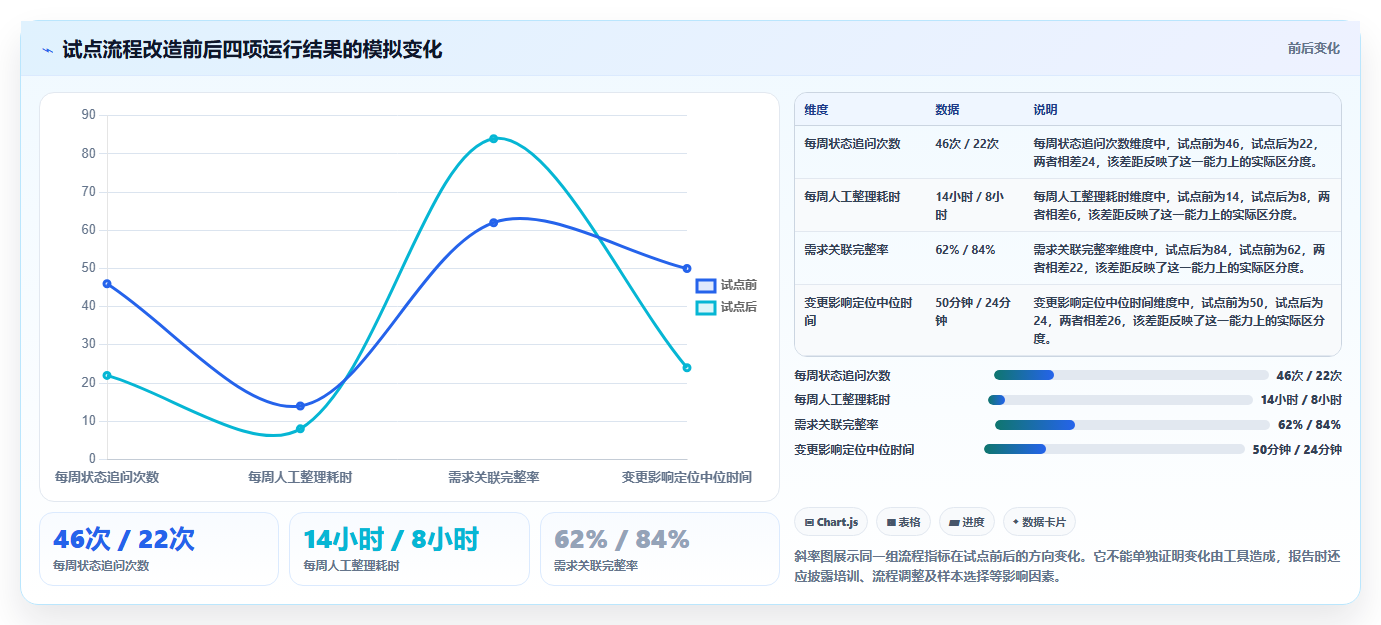Click x-axis label 每周状态追问次数
This screenshot has height=625, width=1381.
click(x=107, y=477)
